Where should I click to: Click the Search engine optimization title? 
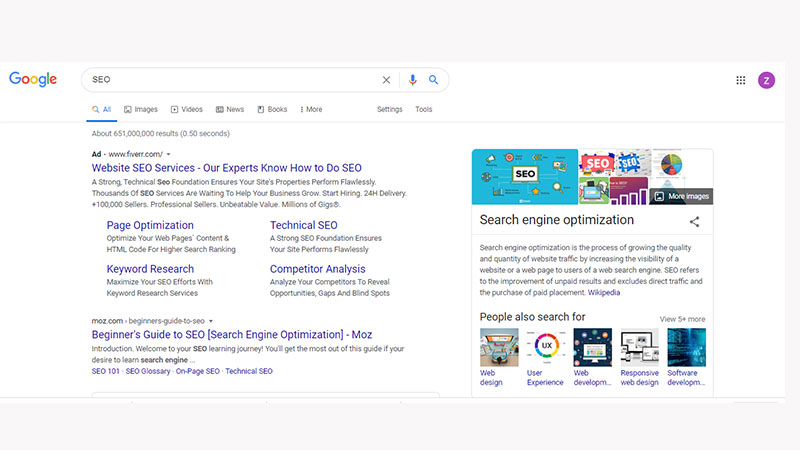(x=557, y=220)
